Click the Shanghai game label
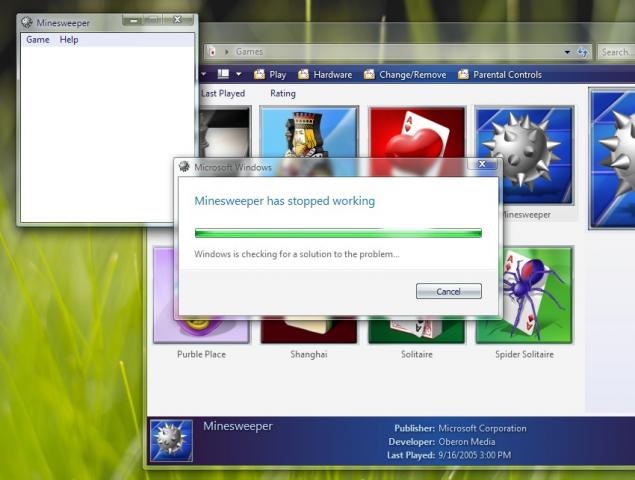This screenshot has width=635, height=480. point(309,354)
